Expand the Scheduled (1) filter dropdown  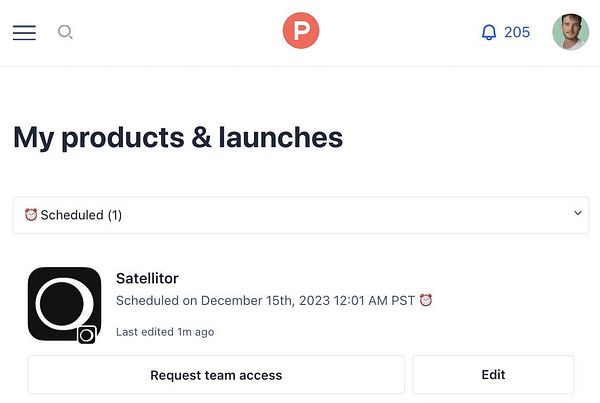pyautogui.click(x=300, y=215)
